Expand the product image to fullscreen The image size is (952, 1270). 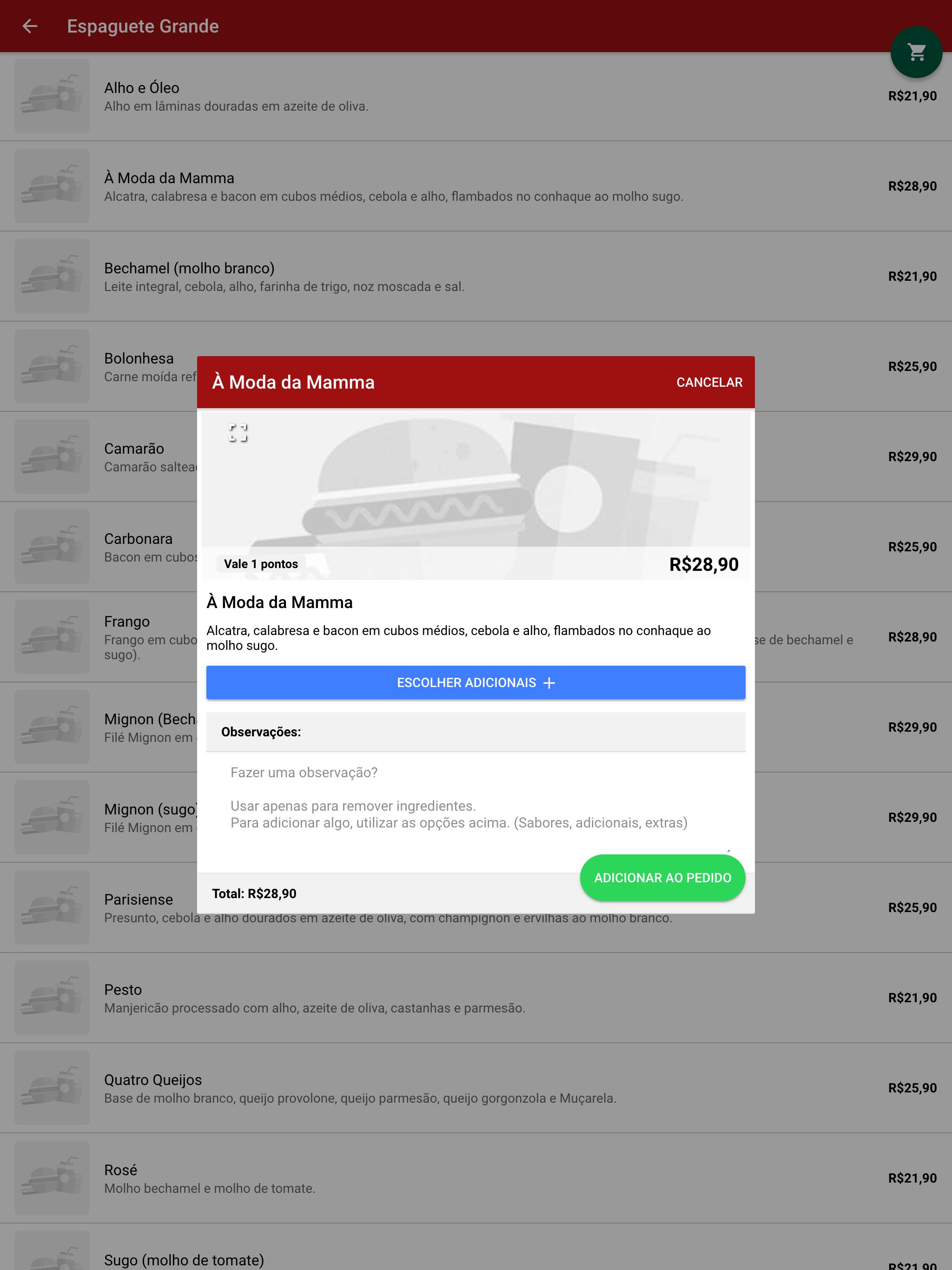click(x=238, y=432)
